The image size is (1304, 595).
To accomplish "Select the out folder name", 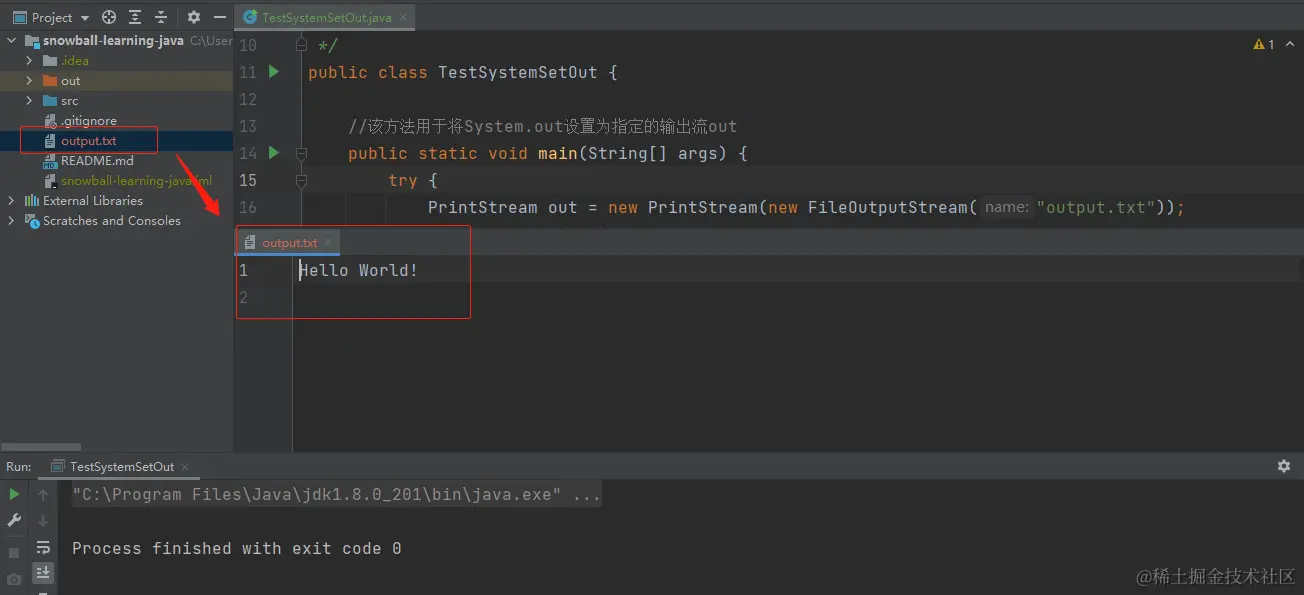I will point(70,81).
